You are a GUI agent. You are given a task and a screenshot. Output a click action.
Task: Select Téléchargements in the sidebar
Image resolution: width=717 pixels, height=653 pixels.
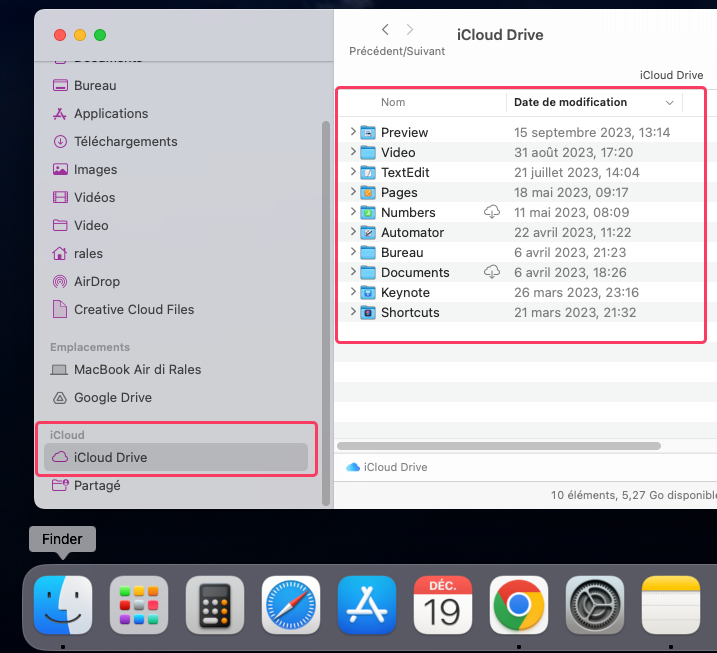pos(125,142)
